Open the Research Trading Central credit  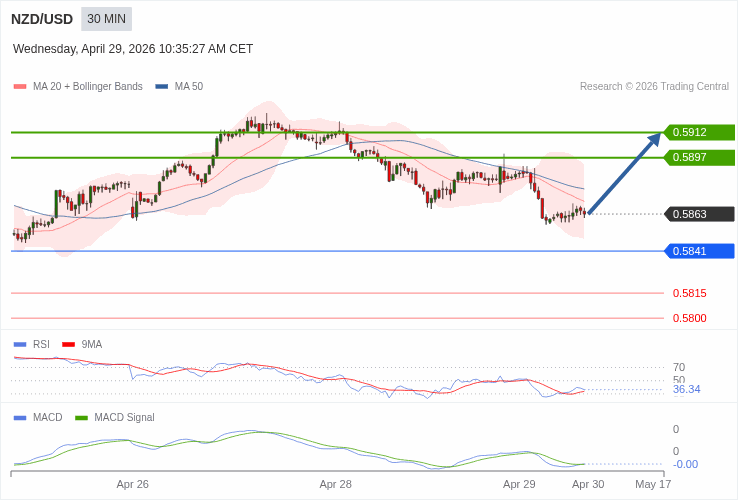point(654,87)
